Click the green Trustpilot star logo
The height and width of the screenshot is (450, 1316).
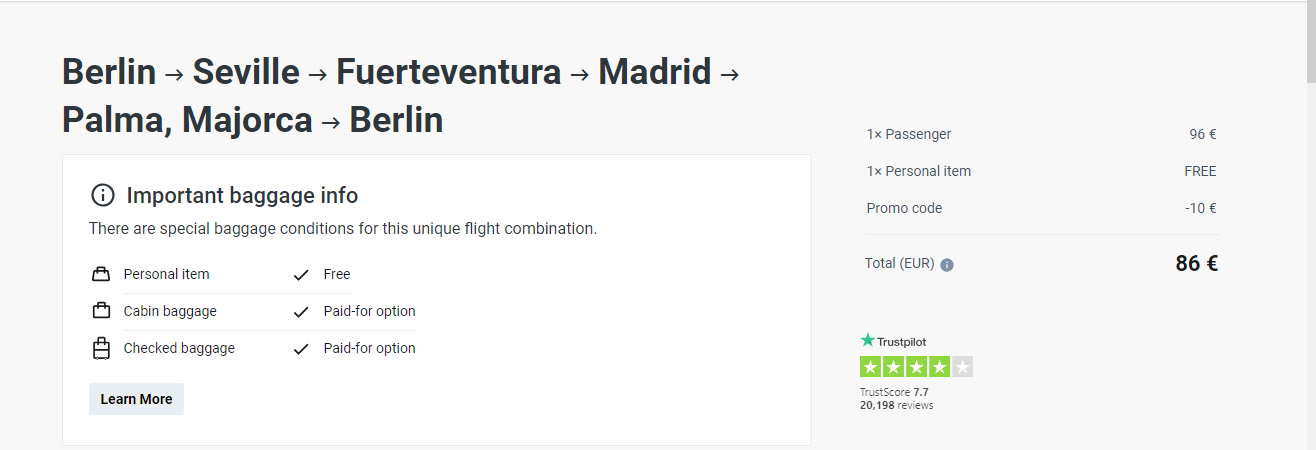click(x=867, y=341)
